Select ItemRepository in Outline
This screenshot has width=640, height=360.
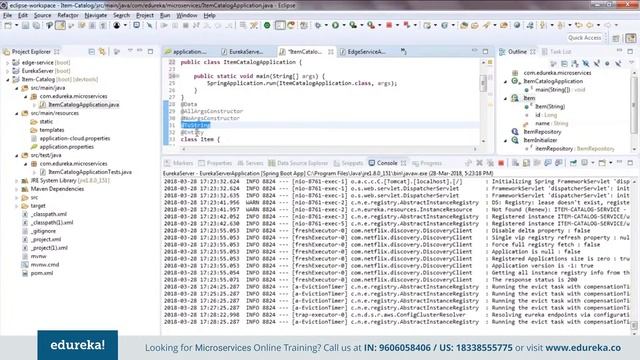[542, 132]
